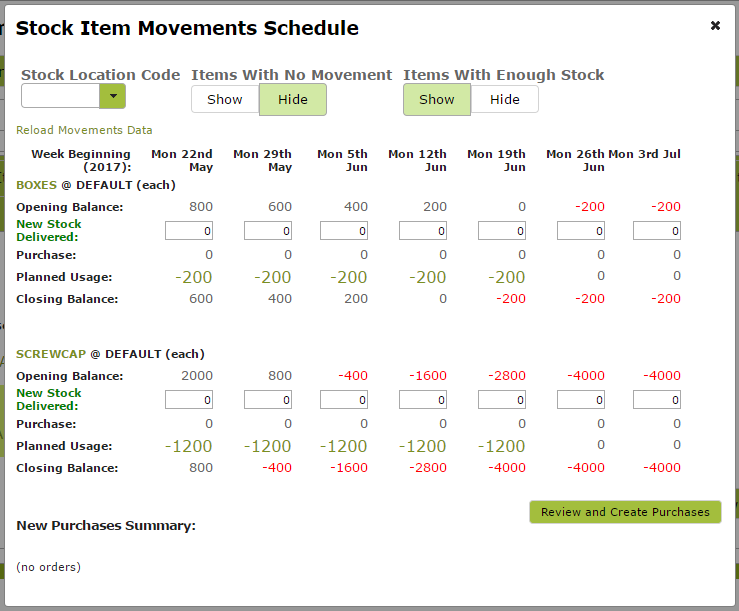Edit SCREWCAP New Stock Delivered for 5th Jun
Viewport: 739px width, 611px height.
coord(344,400)
